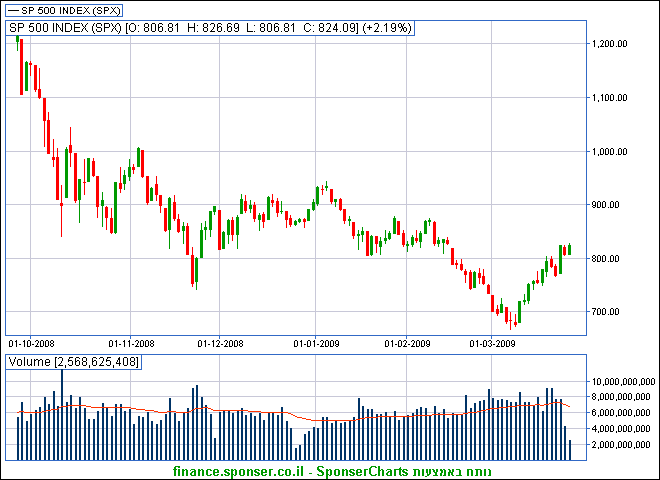Screen dimensions: 660x480
Task: Click the 1,000.00 price axis label
Action: (609, 152)
